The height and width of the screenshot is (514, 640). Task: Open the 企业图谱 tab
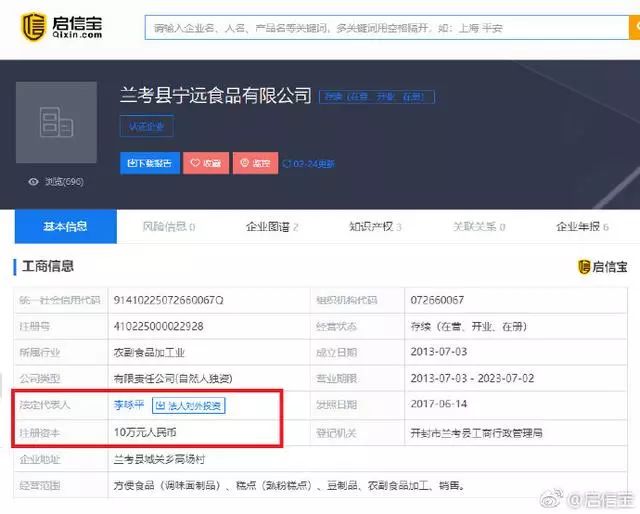click(x=272, y=227)
